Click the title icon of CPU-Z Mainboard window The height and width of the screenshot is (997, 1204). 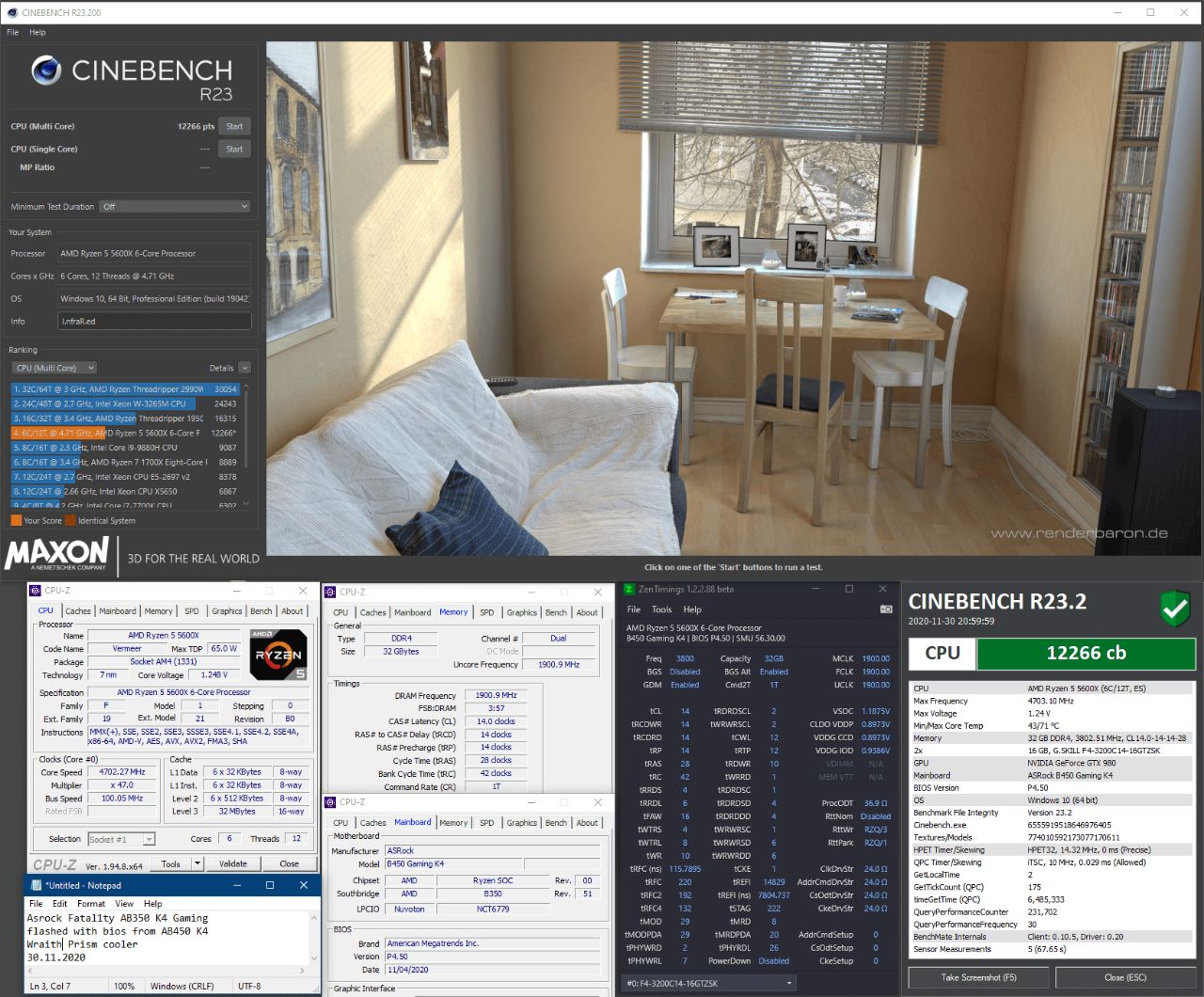point(331,802)
